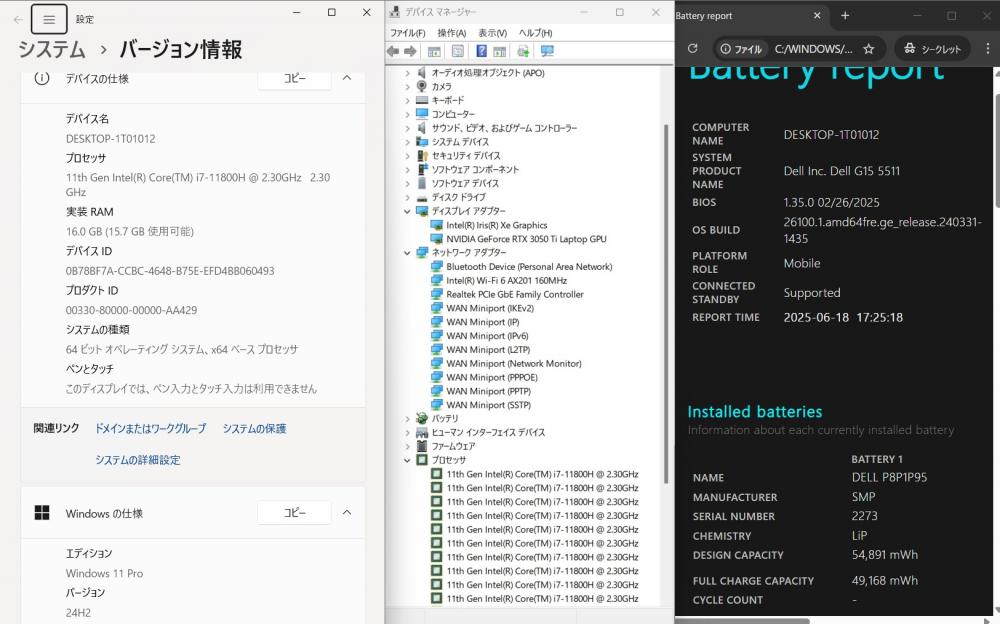
Task: Click the blue question-mark Help toolbar icon
Action: pyautogui.click(x=482, y=51)
